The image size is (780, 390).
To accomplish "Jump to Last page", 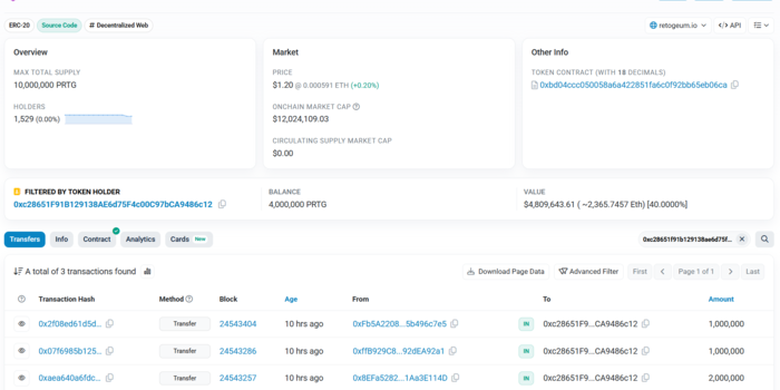I will (753, 272).
